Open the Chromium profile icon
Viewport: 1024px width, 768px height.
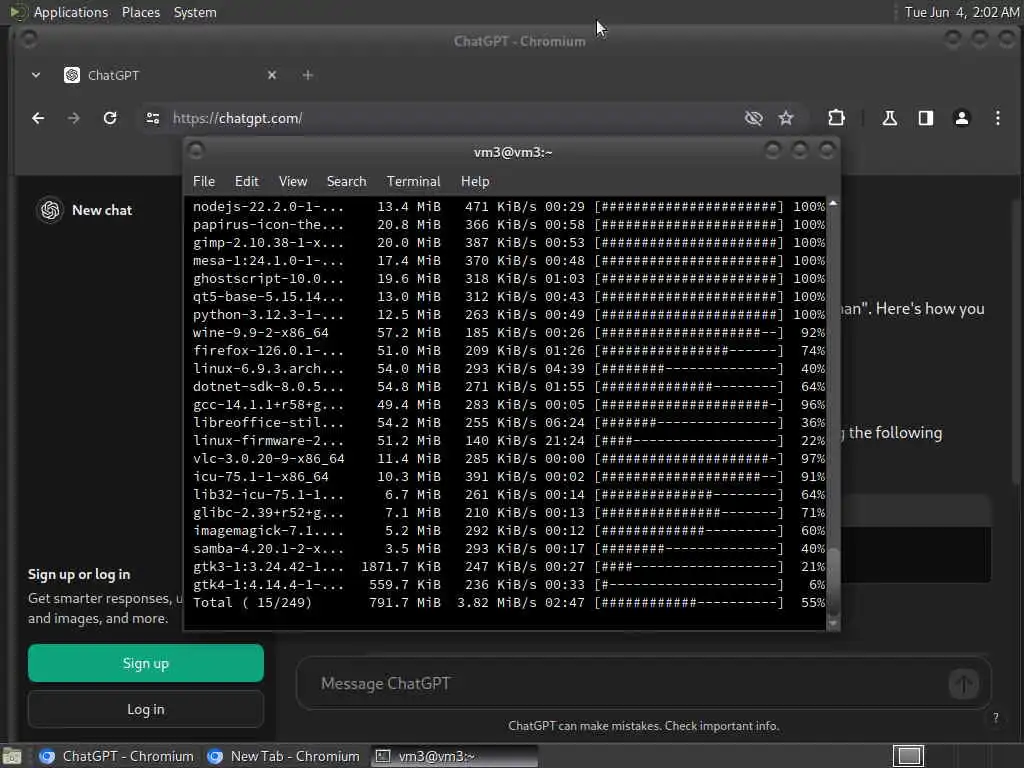[x=961, y=118]
